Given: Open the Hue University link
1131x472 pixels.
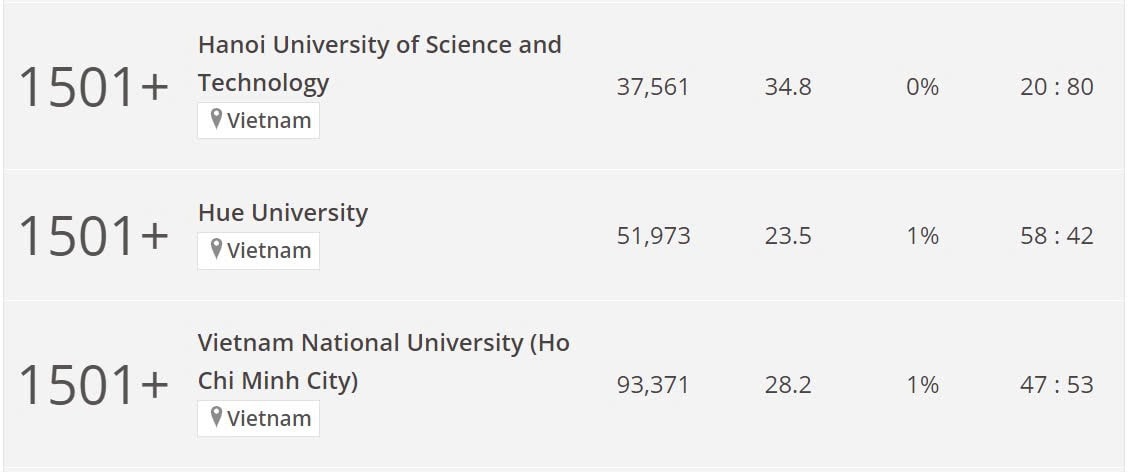Looking at the screenshot, I should click(283, 213).
